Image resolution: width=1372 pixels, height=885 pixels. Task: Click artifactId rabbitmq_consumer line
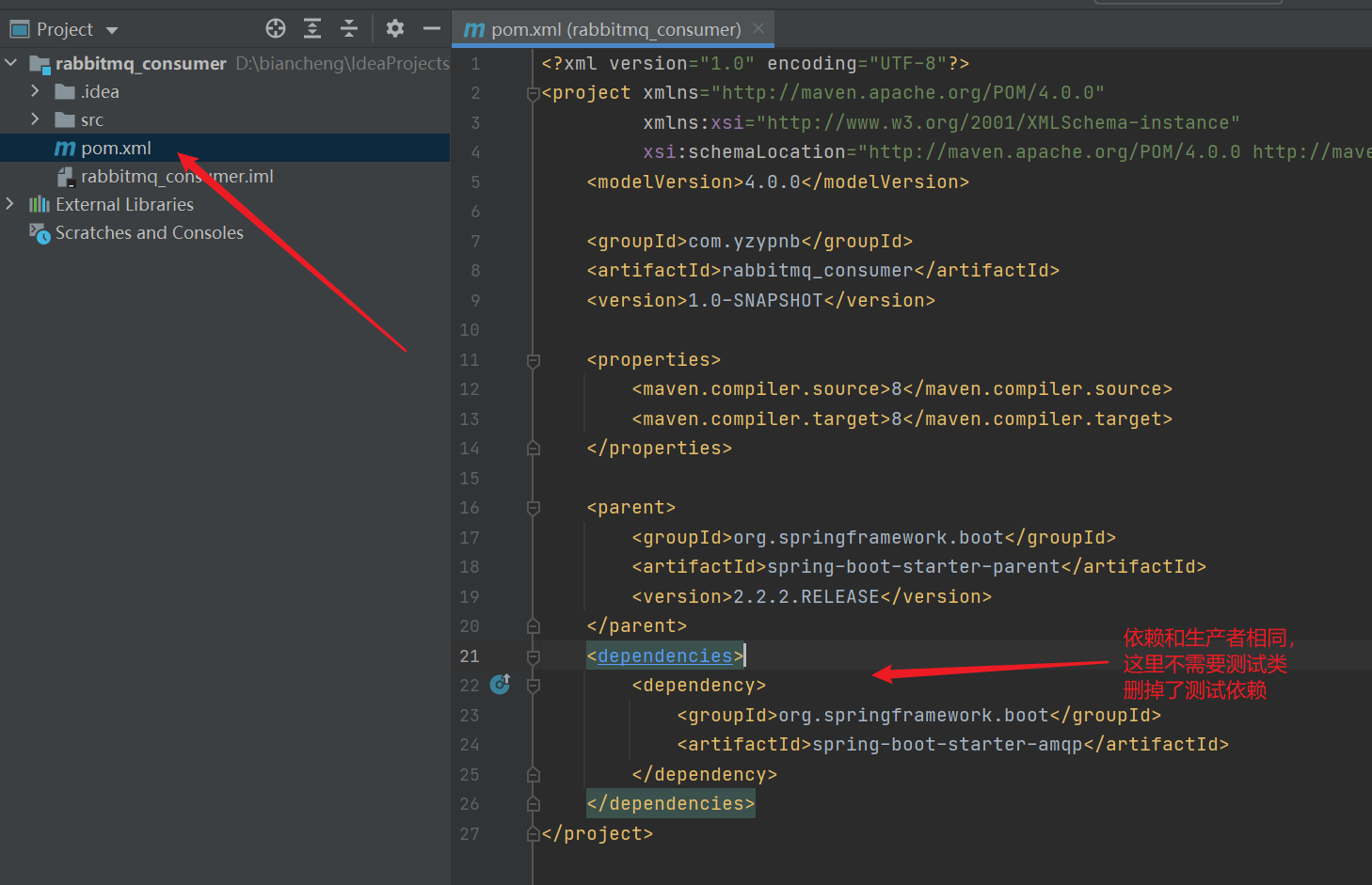point(823,270)
